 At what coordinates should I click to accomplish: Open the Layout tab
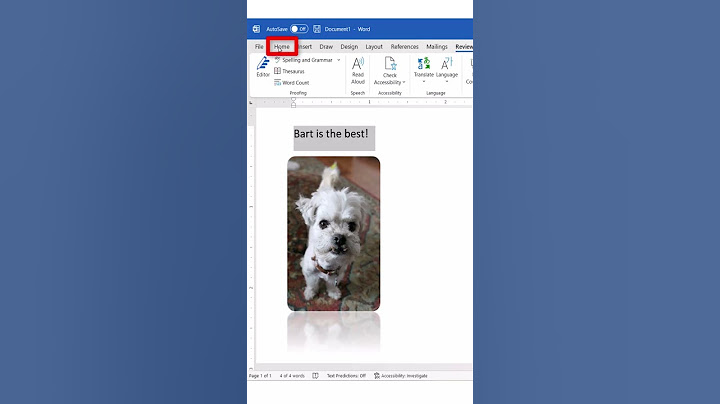[374, 47]
